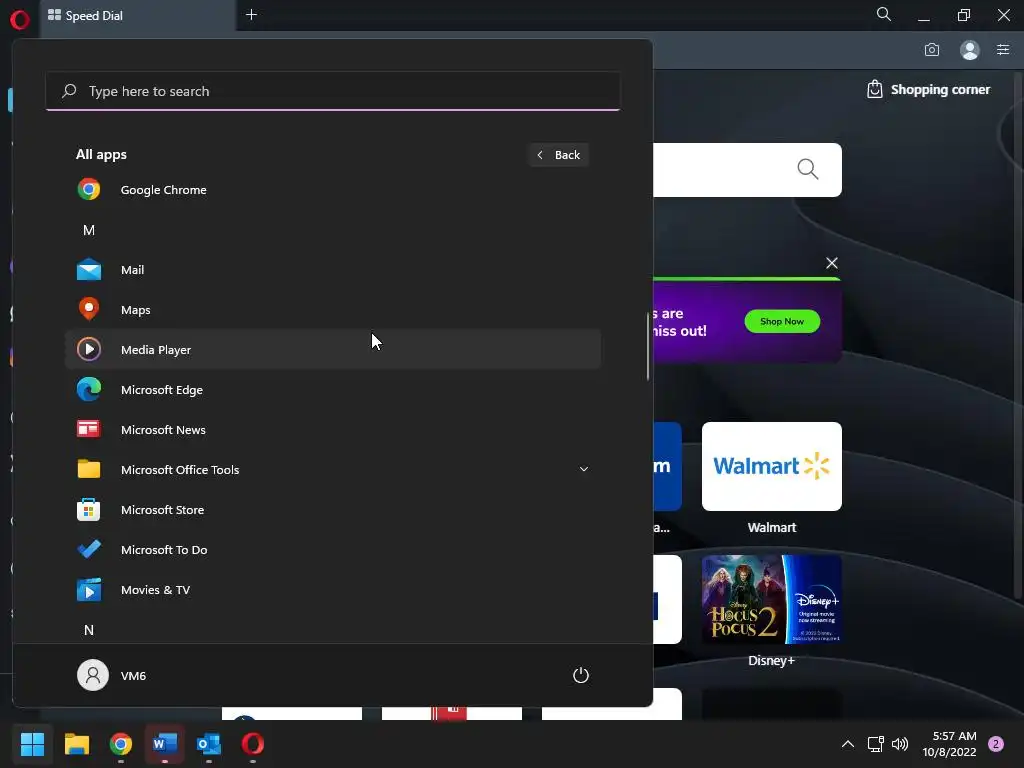
Task: Open the notification count badge
Action: tap(996, 744)
